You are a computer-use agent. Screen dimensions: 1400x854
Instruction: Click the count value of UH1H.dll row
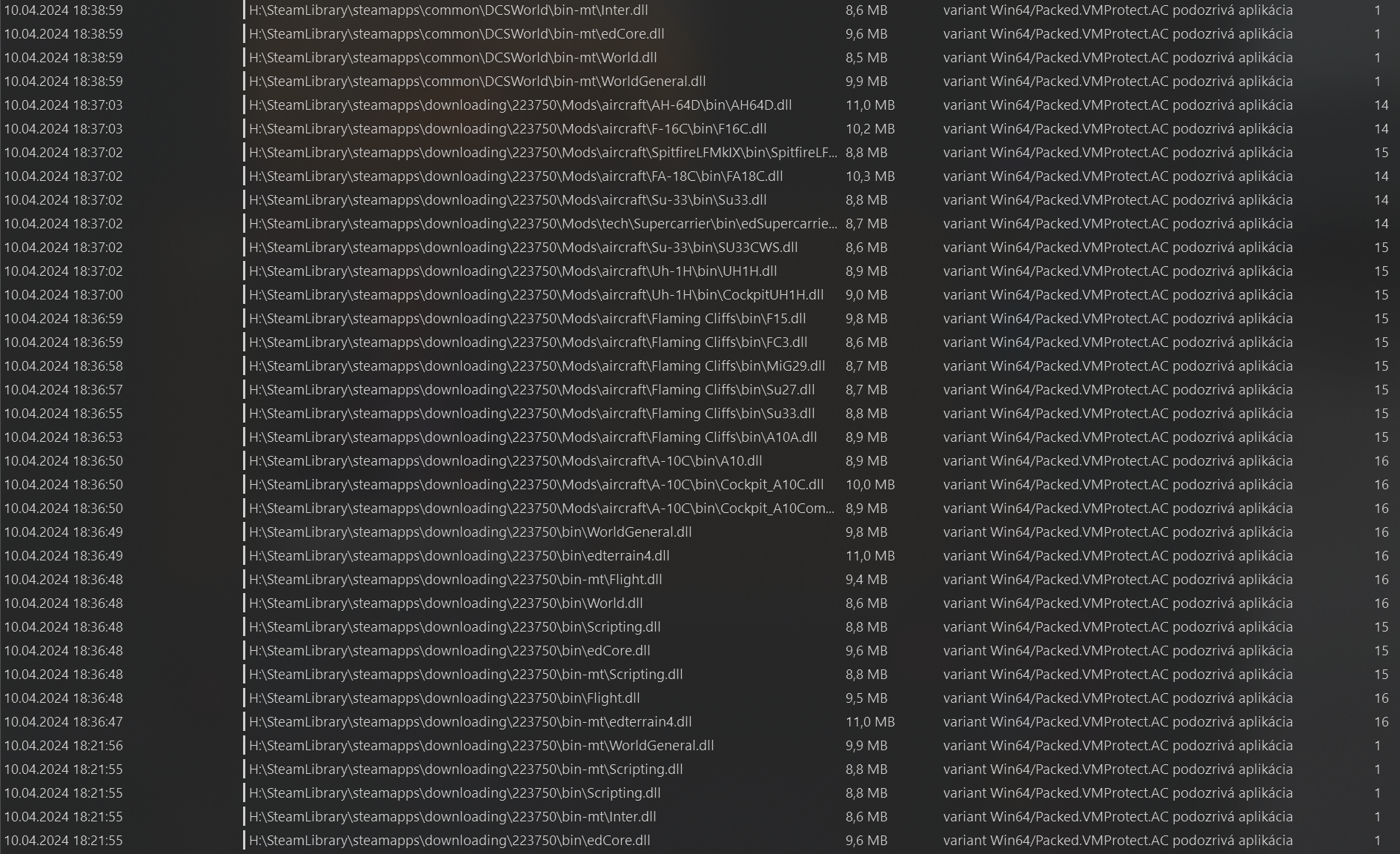click(x=1381, y=271)
